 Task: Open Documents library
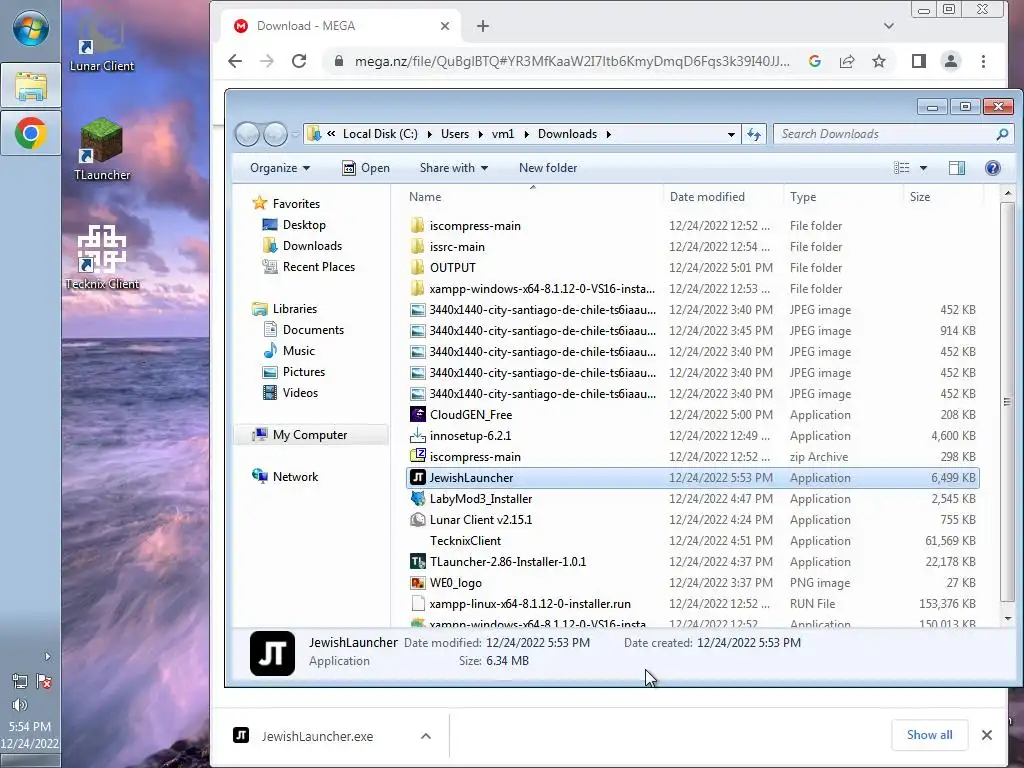tap(304, 330)
